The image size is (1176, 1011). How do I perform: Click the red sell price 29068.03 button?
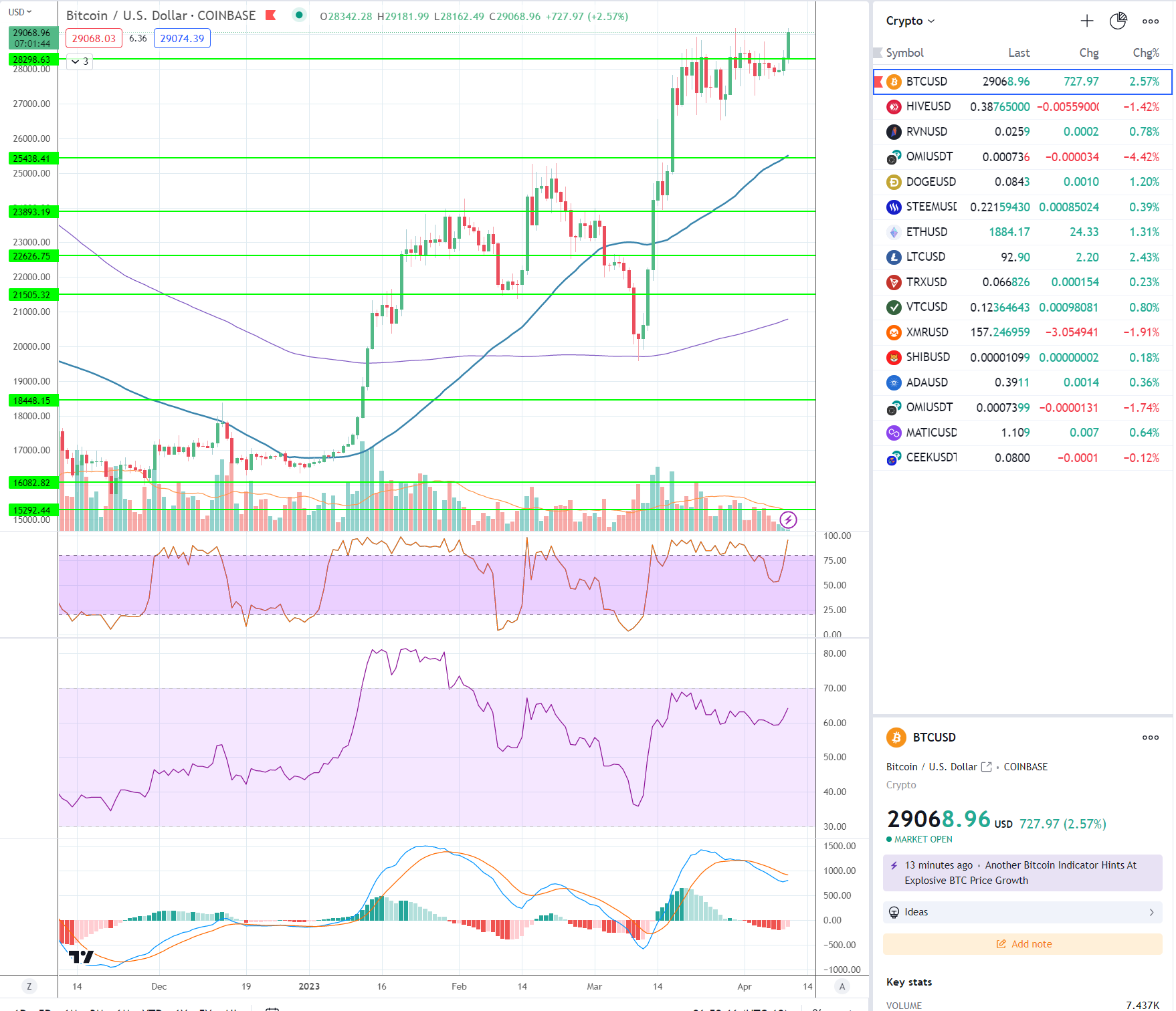tap(94, 38)
